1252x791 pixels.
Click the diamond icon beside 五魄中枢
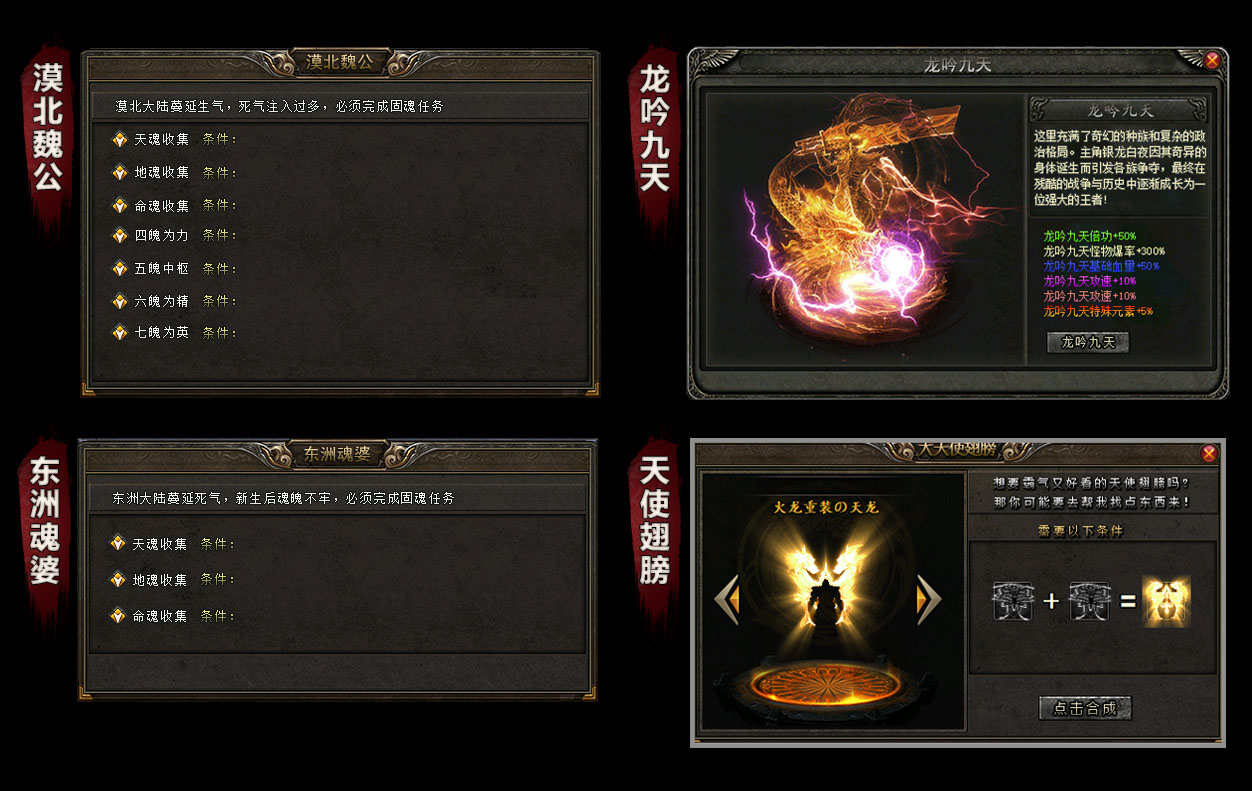(x=119, y=268)
